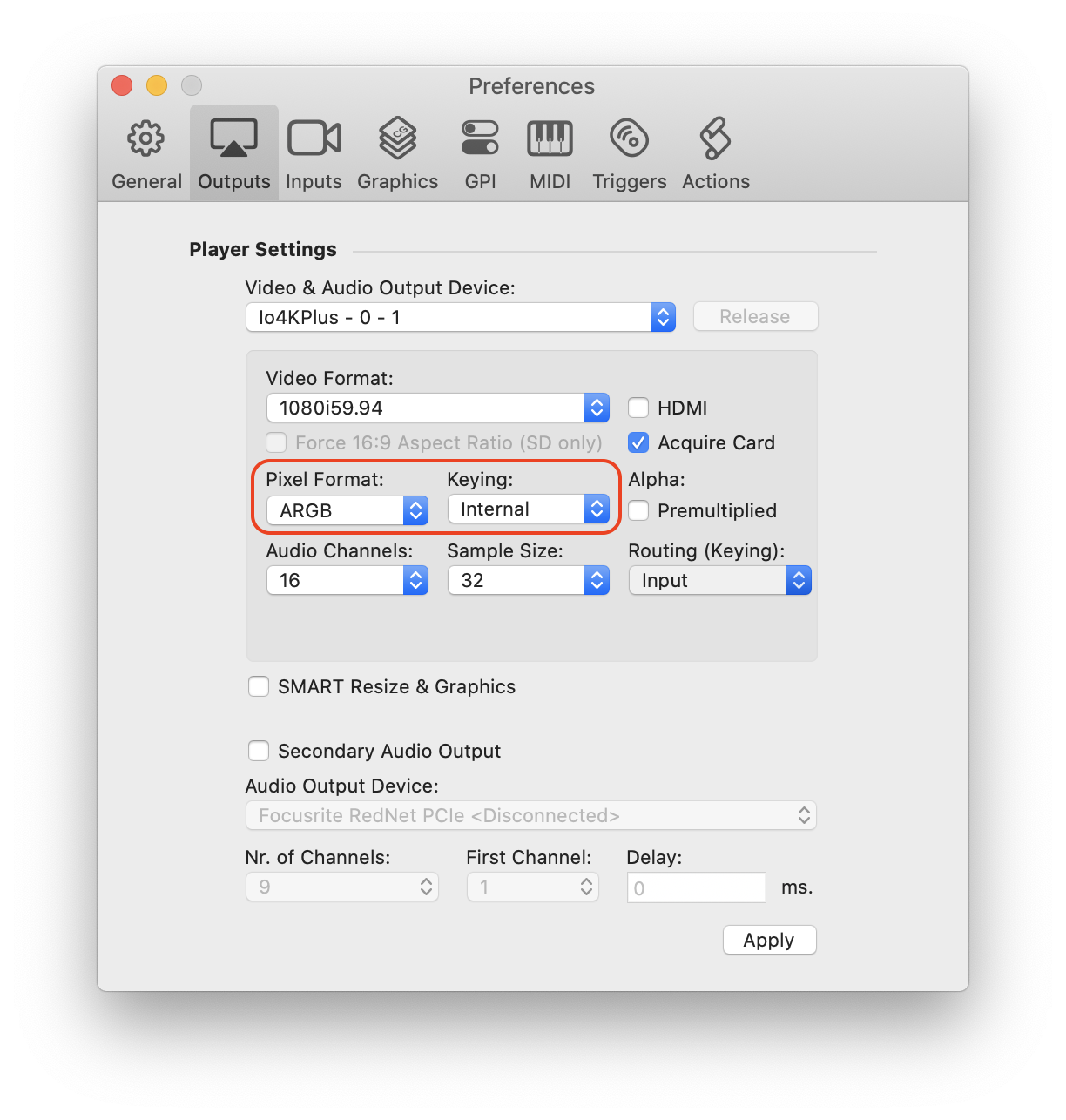Viewport: 1066px width, 1120px height.
Task: Open the Routing (Keying) Input dropdown
Action: 719,580
